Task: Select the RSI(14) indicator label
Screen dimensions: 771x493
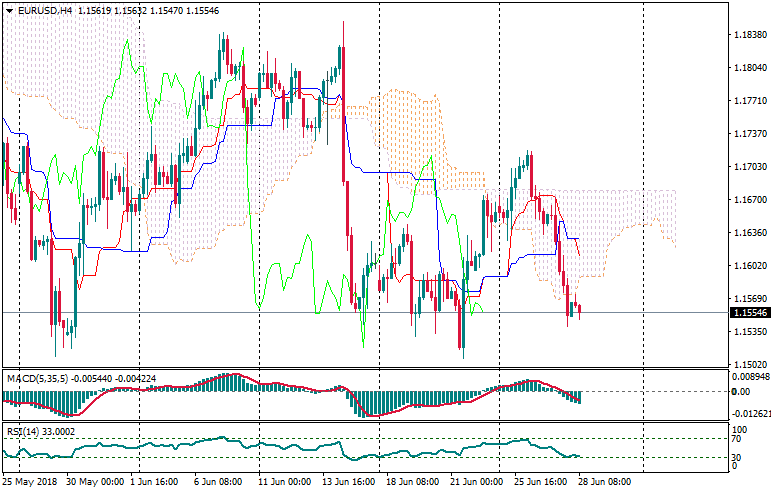Action: tap(23, 431)
